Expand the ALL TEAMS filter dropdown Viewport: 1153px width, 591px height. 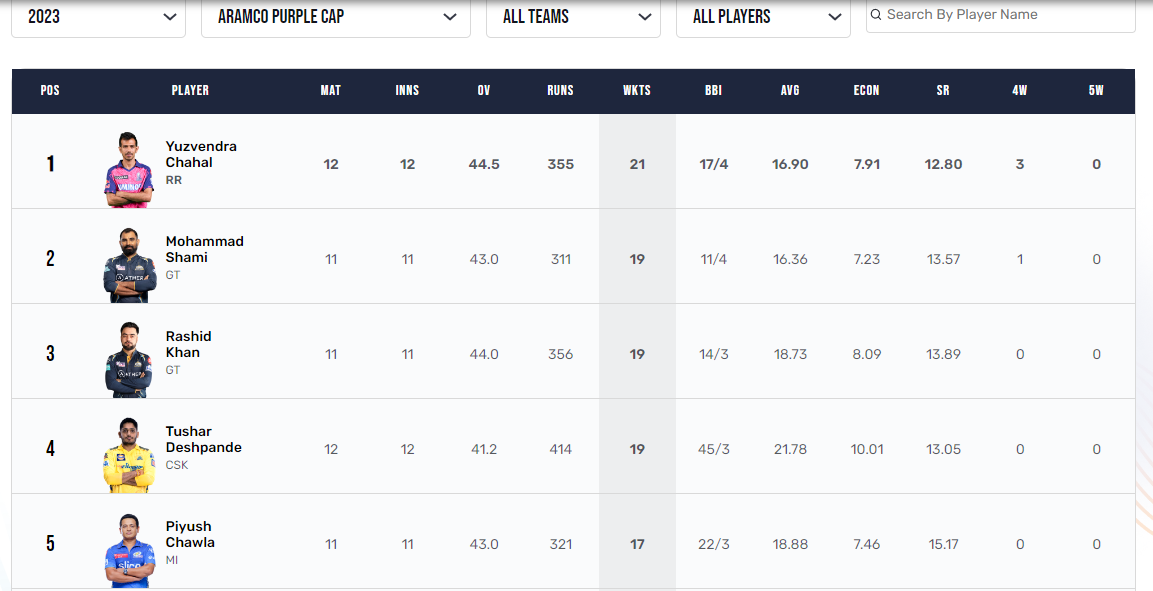click(573, 15)
